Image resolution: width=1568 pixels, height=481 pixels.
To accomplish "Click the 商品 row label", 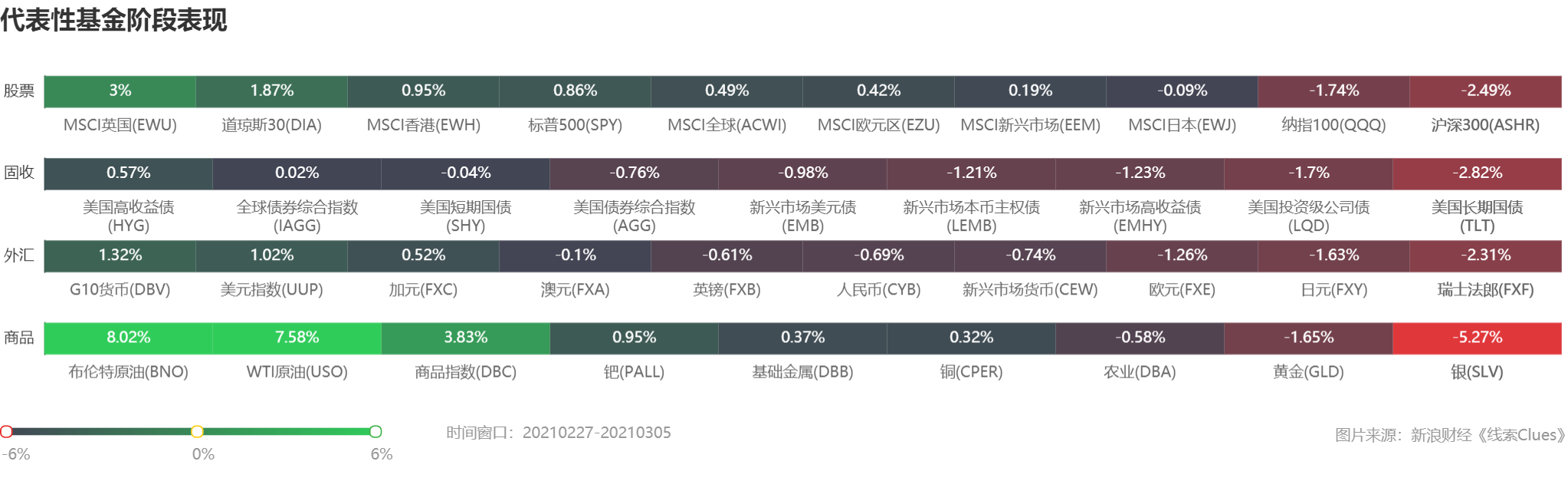I will (19, 338).
